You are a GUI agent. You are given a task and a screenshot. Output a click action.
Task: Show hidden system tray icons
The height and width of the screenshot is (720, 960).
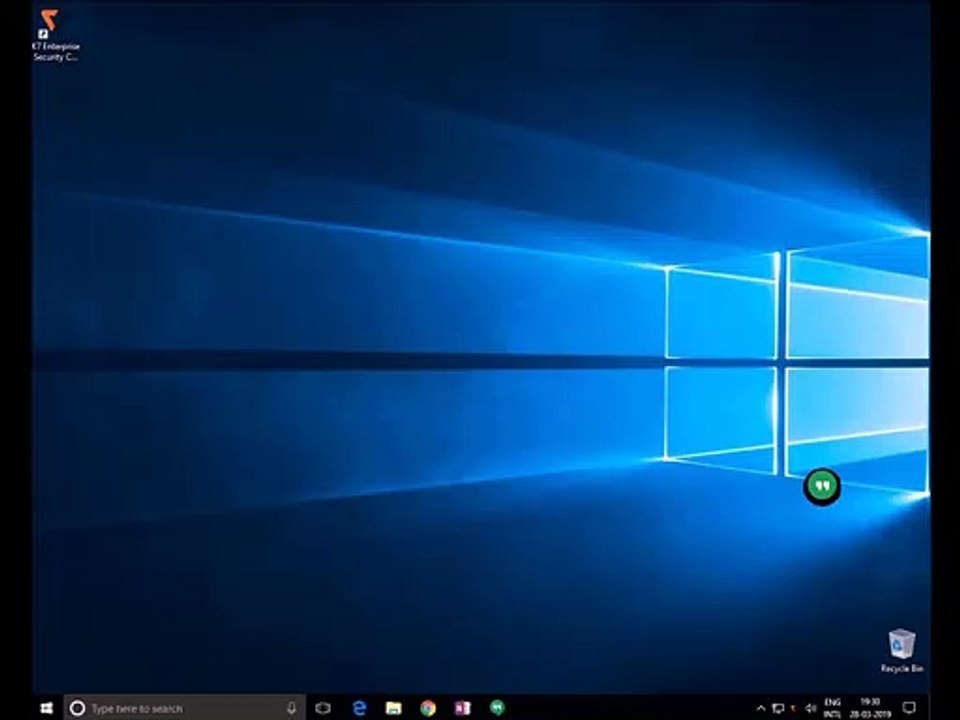click(761, 708)
